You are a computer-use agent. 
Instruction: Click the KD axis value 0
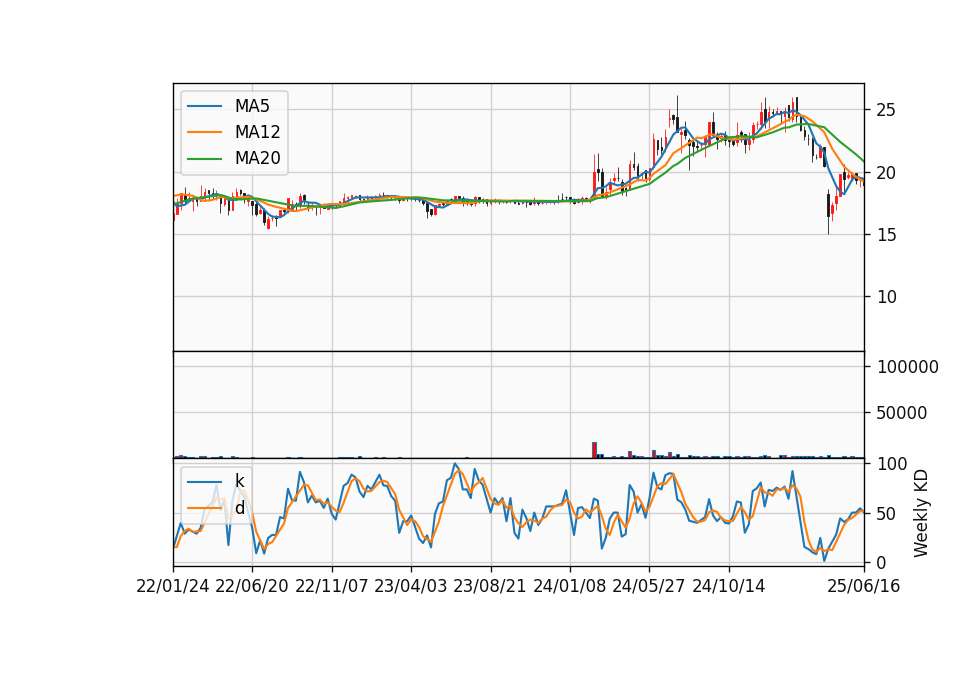[x=882, y=563]
